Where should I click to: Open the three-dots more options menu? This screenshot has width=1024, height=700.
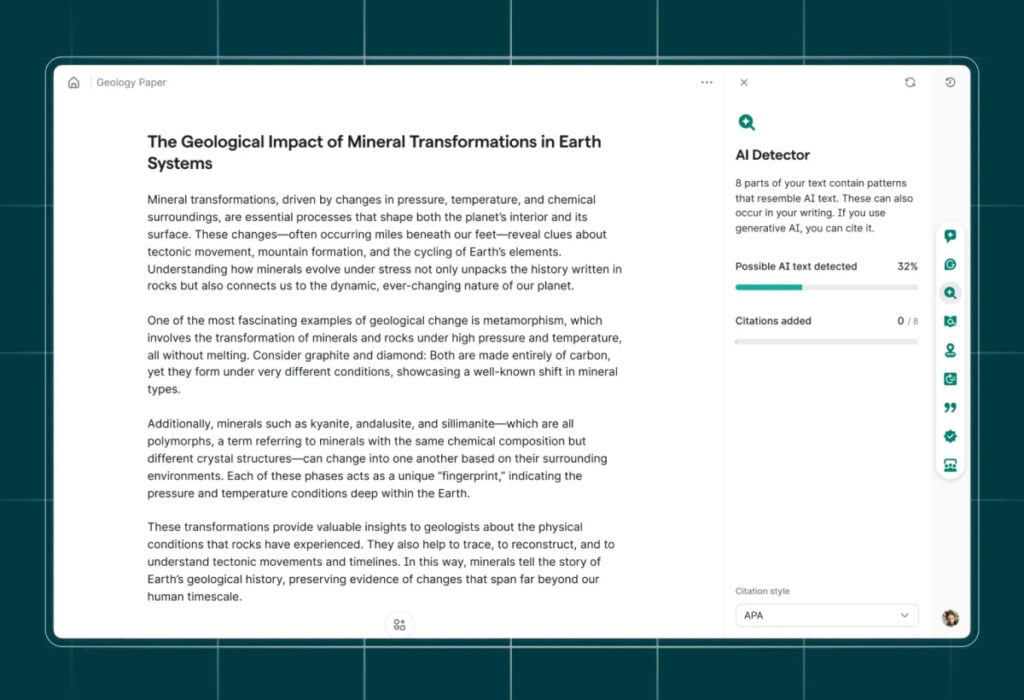click(707, 83)
